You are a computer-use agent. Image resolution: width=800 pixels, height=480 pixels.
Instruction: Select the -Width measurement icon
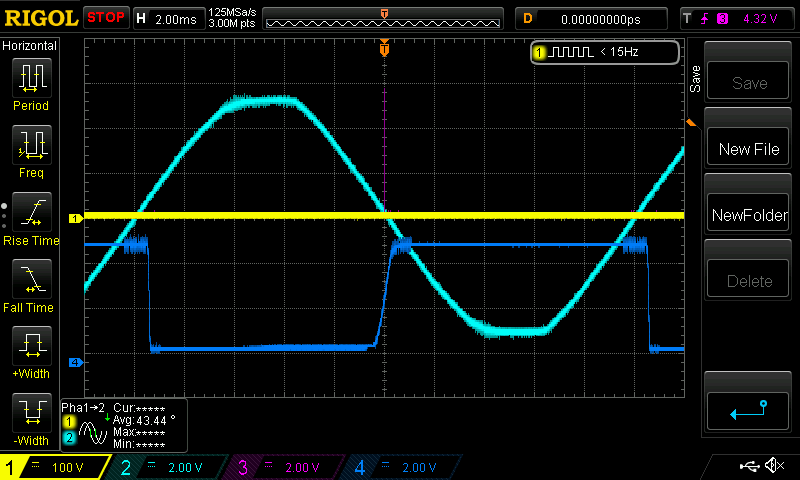click(x=31, y=418)
